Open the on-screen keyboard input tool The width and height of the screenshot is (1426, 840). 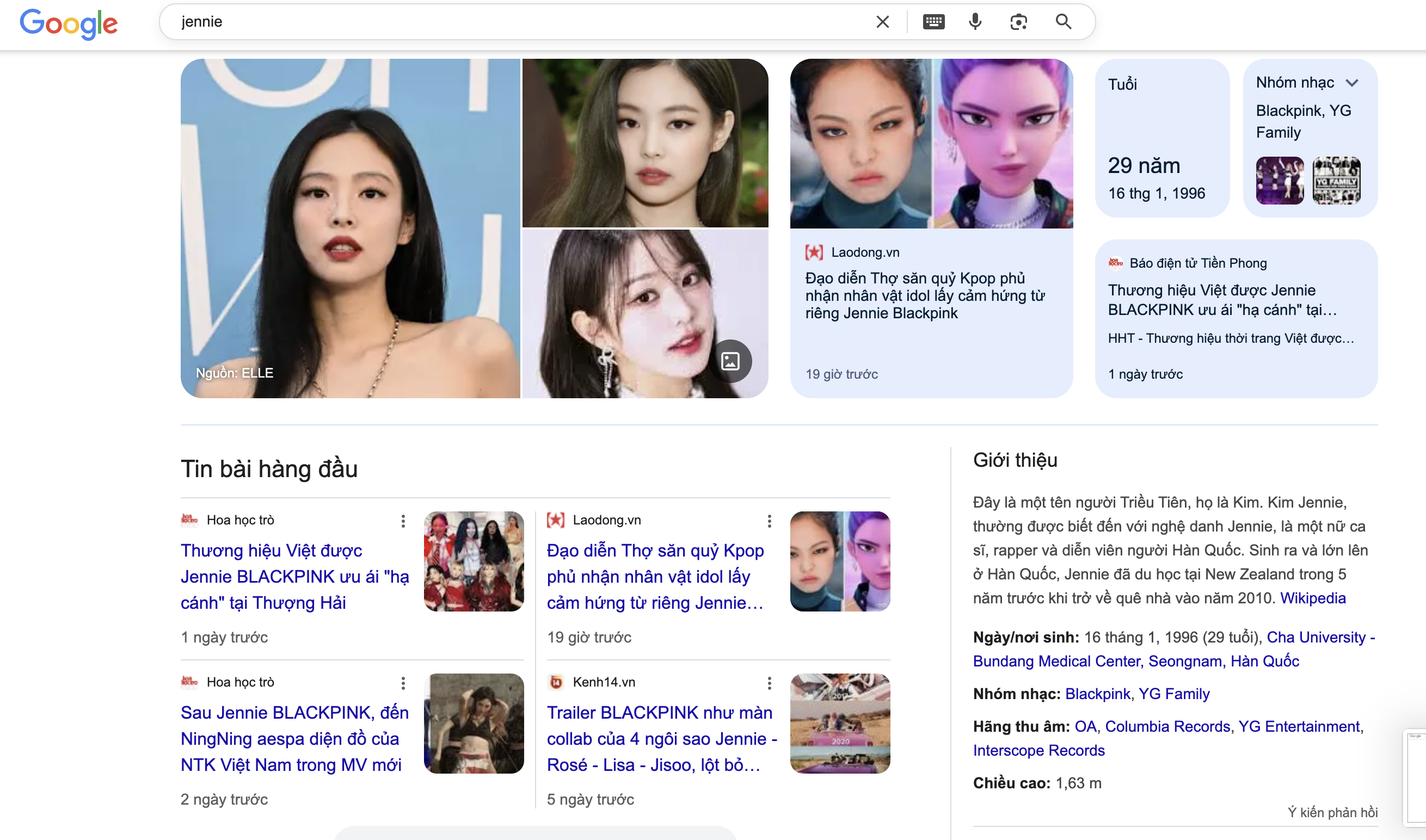point(933,22)
